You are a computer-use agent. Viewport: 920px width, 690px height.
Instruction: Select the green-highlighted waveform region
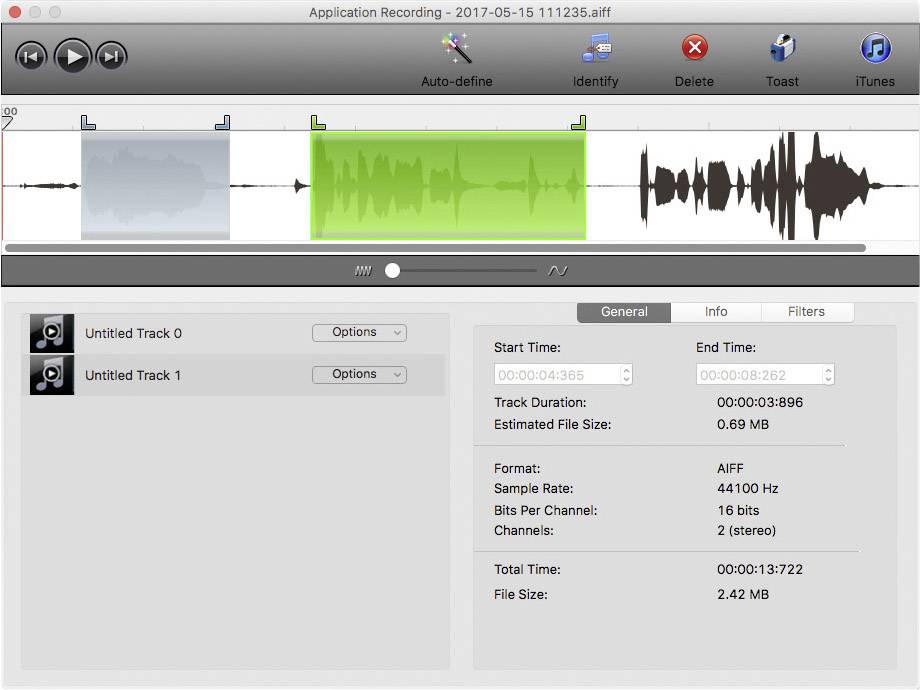point(448,185)
